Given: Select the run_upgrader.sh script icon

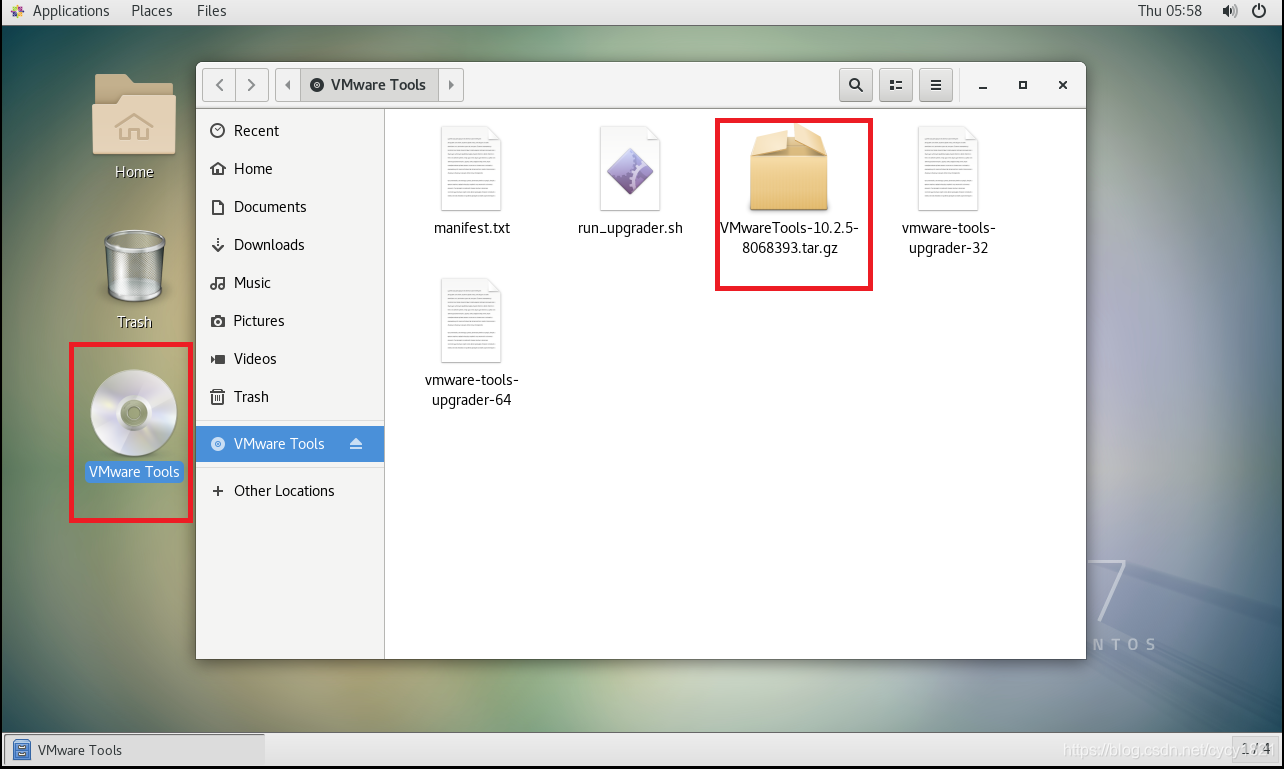Looking at the screenshot, I should pos(630,168).
